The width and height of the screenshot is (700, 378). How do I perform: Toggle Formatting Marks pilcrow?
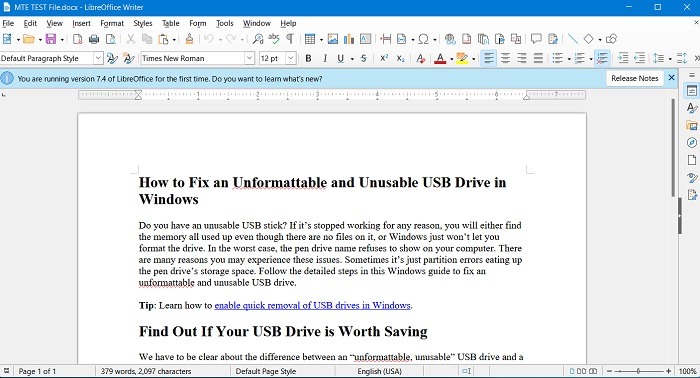coord(290,39)
